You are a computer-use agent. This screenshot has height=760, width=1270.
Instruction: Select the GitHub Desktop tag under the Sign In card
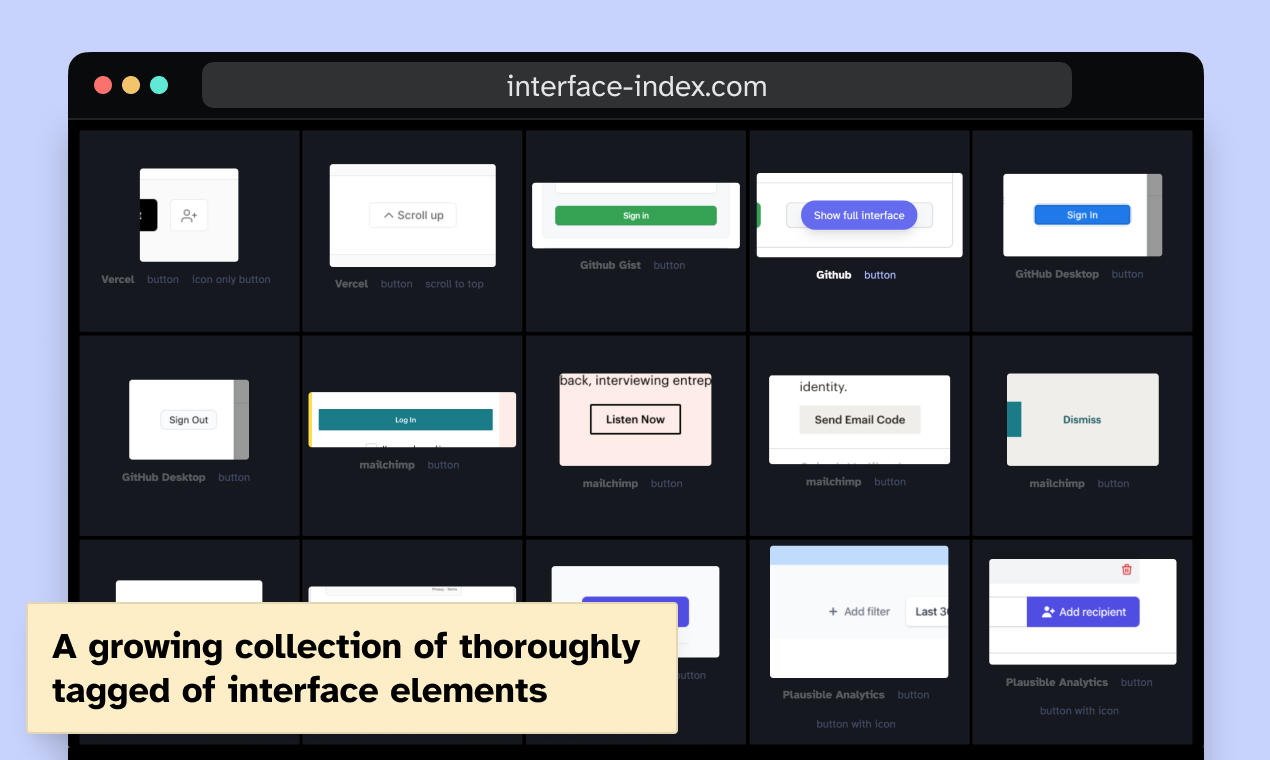click(x=1057, y=274)
